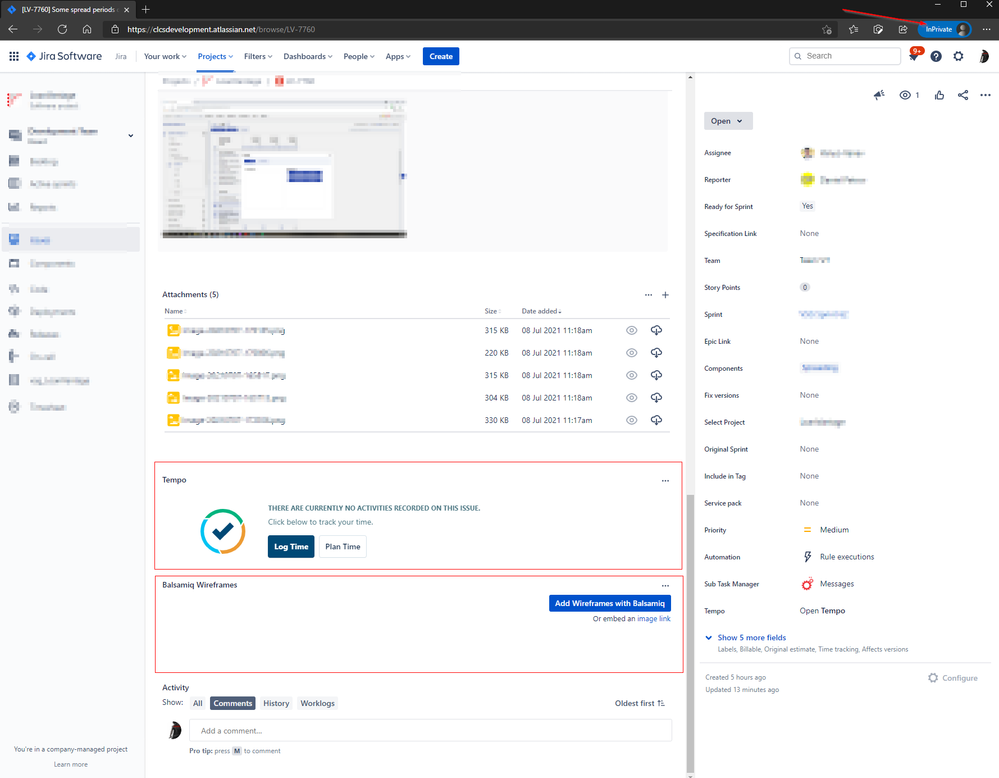This screenshot has width=999, height=778.
Task: Show History activity tab
Action: [276, 703]
